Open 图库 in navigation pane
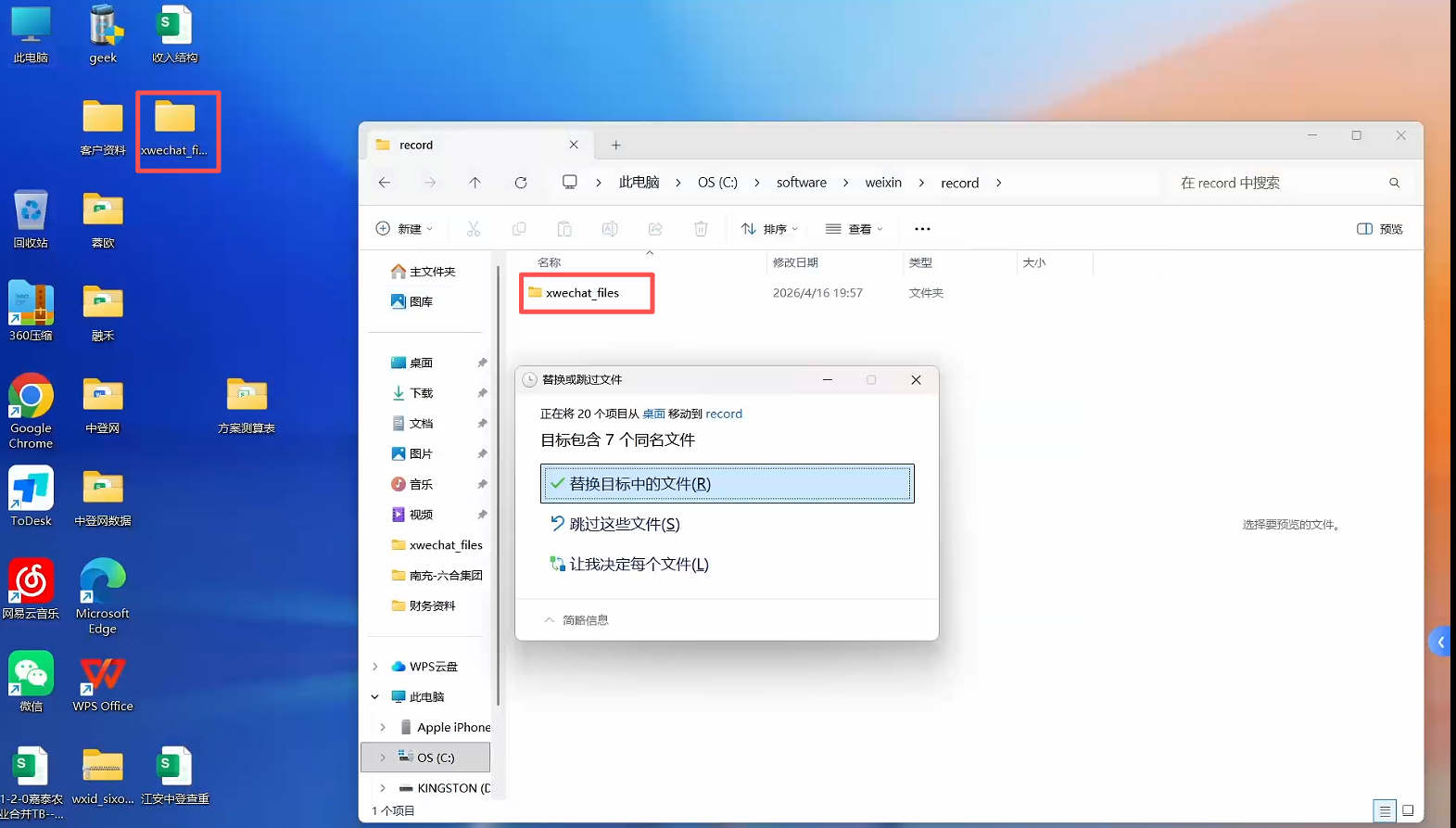The image size is (1456, 828). [411, 302]
